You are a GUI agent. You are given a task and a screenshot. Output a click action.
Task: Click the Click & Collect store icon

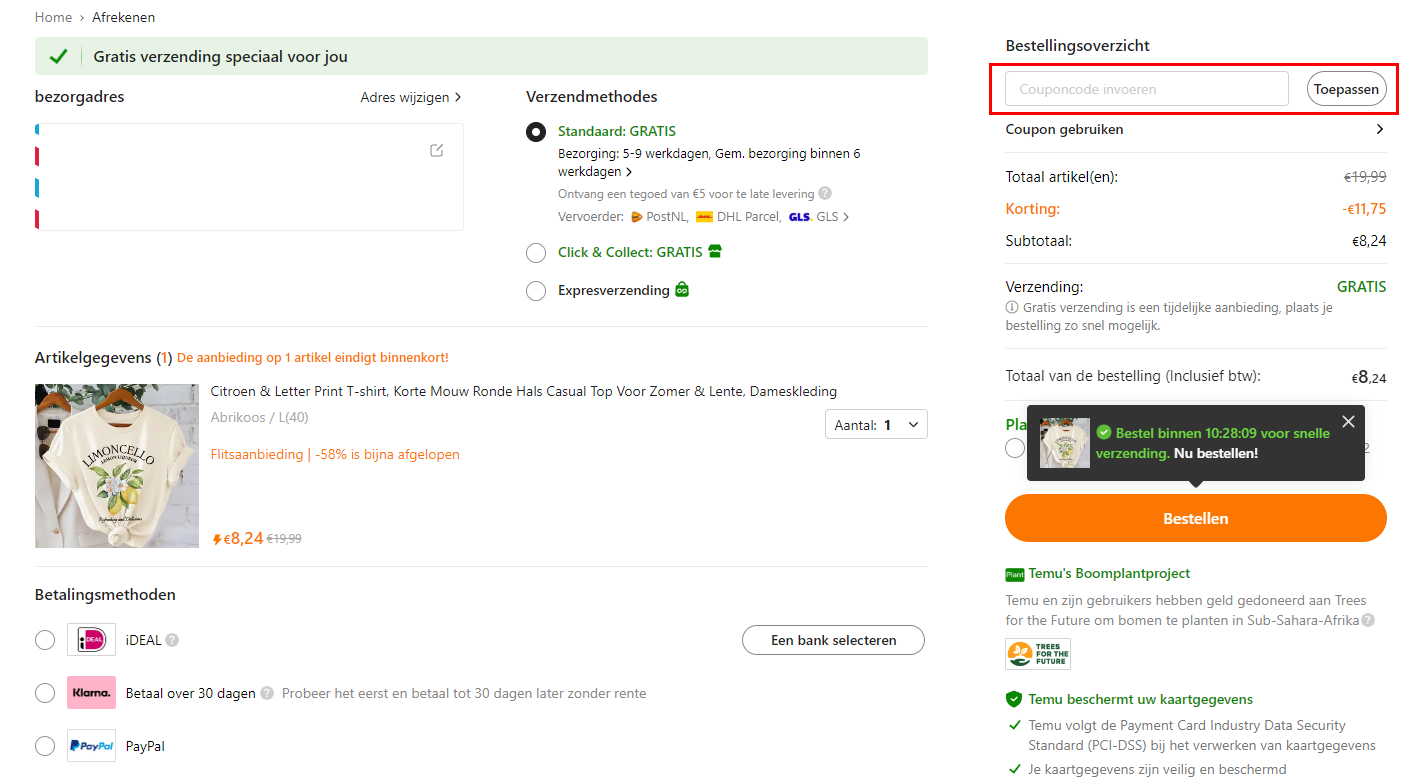(715, 252)
